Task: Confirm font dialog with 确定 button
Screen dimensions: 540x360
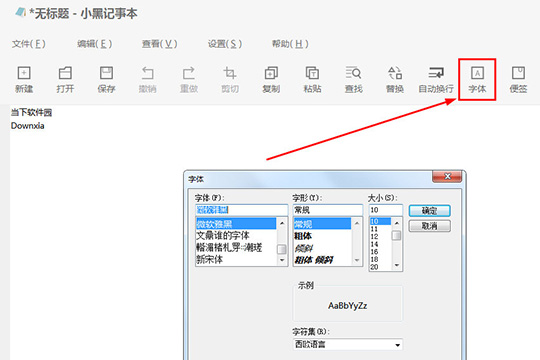Action: (x=429, y=210)
